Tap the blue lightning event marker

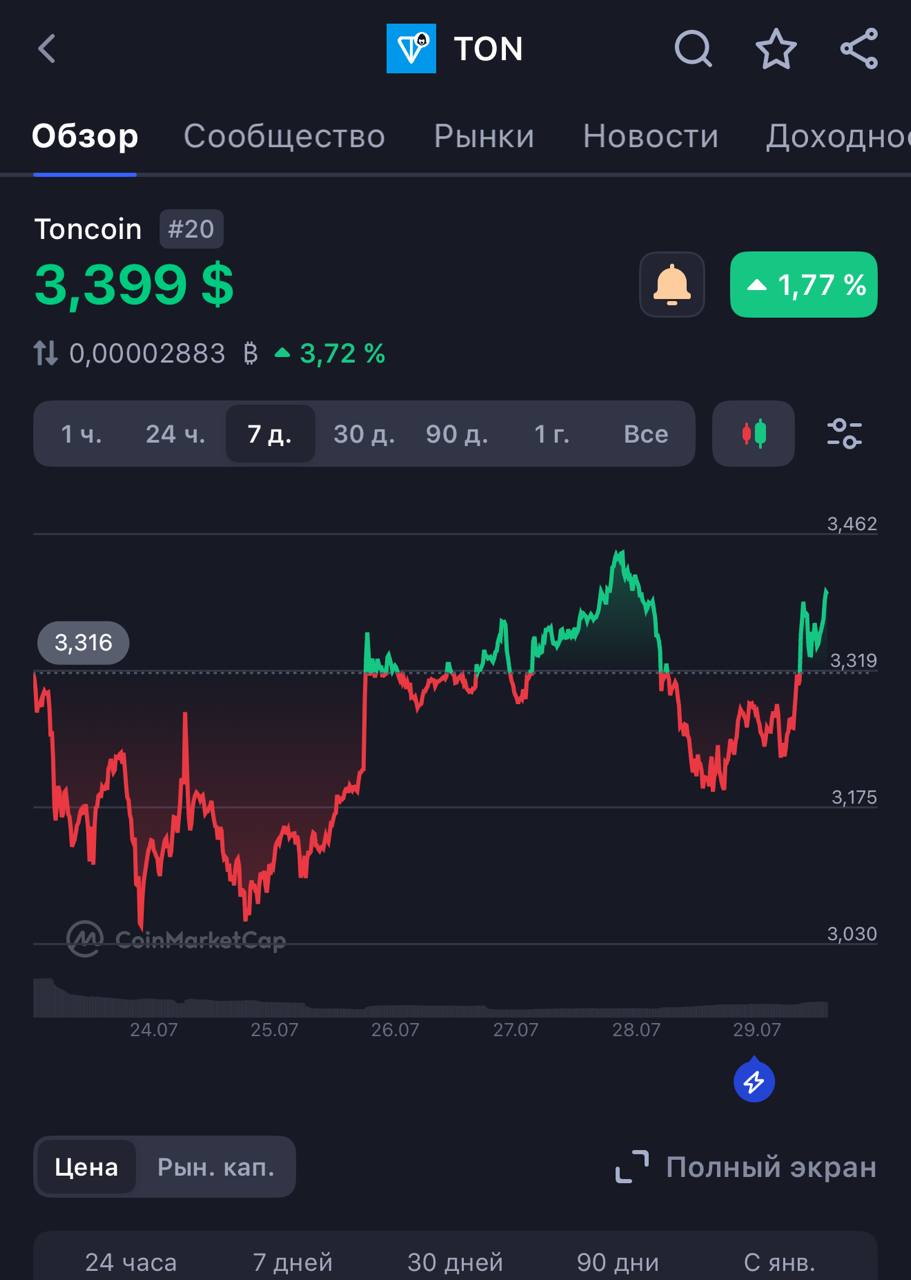tap(755, 1080)
